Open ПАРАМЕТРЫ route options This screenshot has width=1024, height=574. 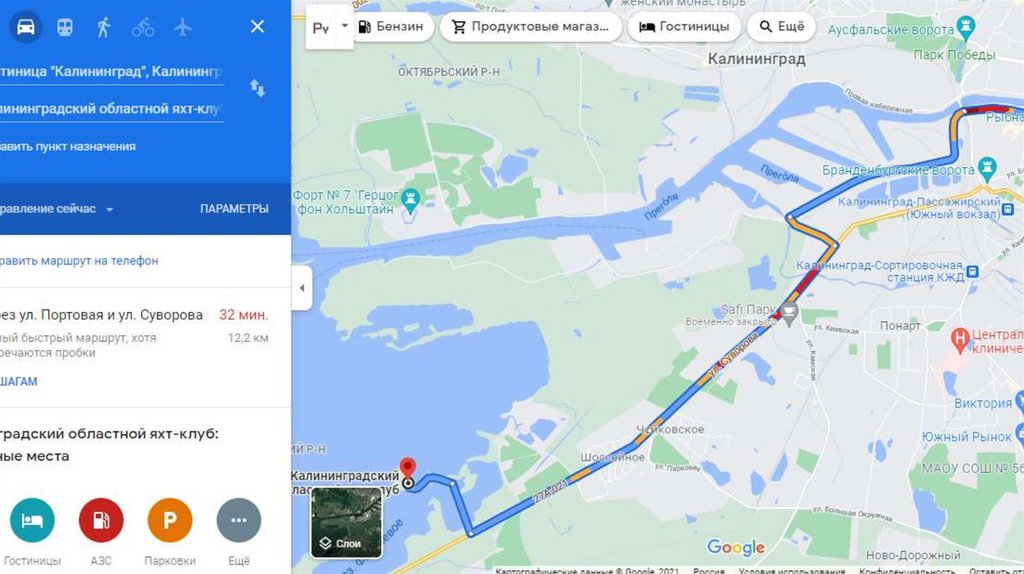point(234,209)
